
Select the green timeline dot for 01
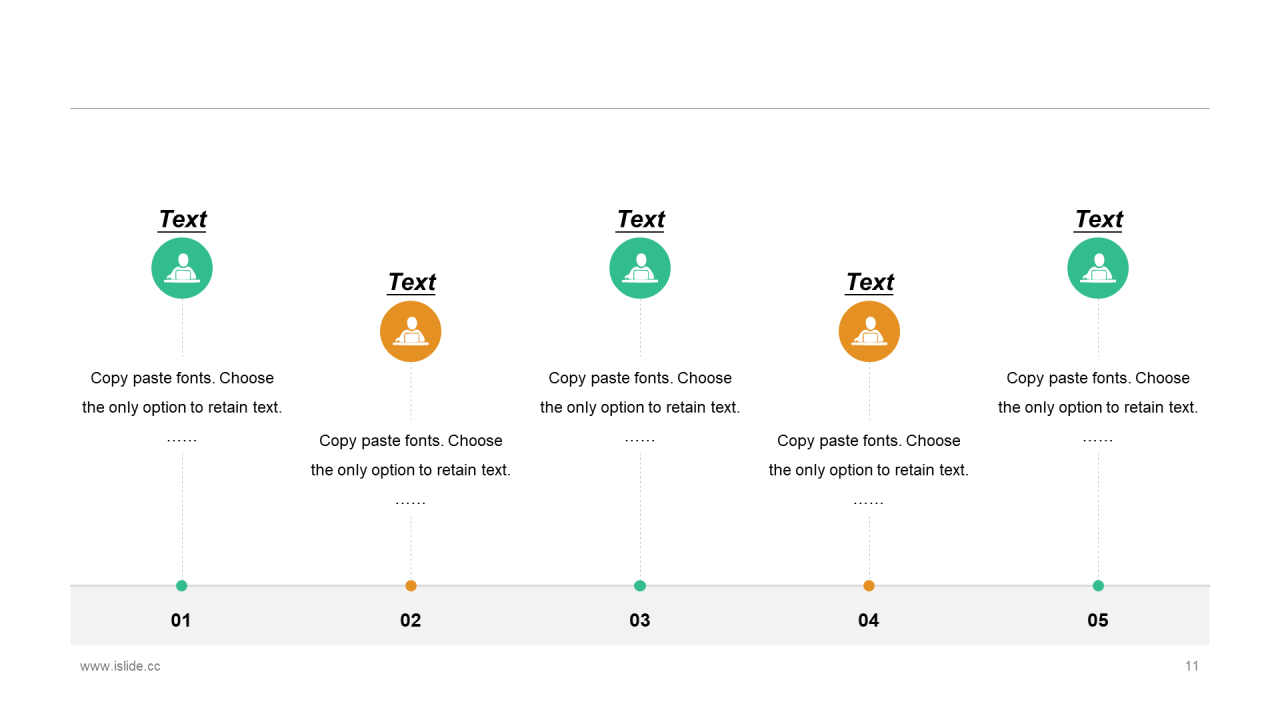(x=182, y=586)
